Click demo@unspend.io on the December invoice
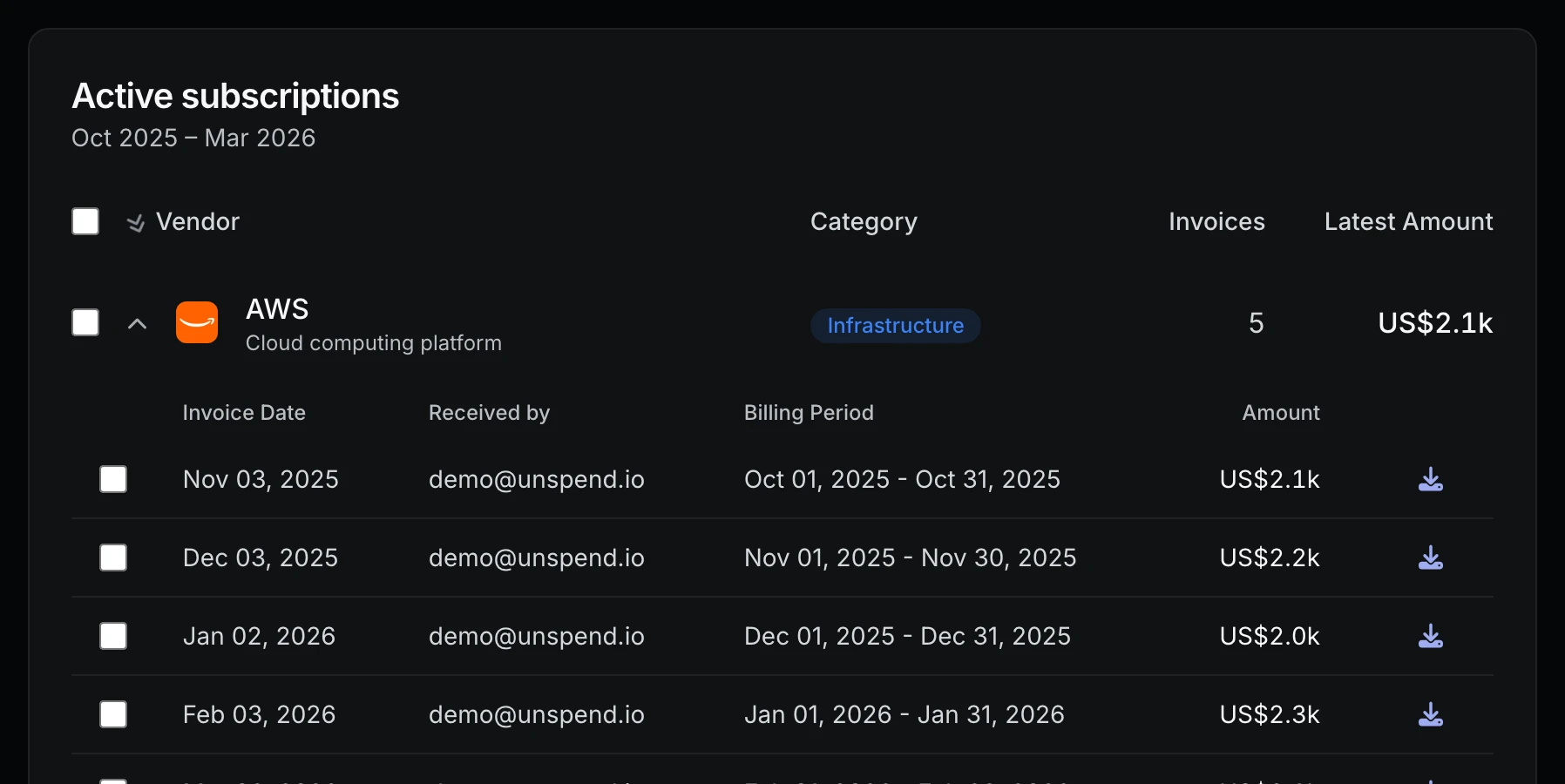Viewport: 1565px width, 784px height. [536, 558]
